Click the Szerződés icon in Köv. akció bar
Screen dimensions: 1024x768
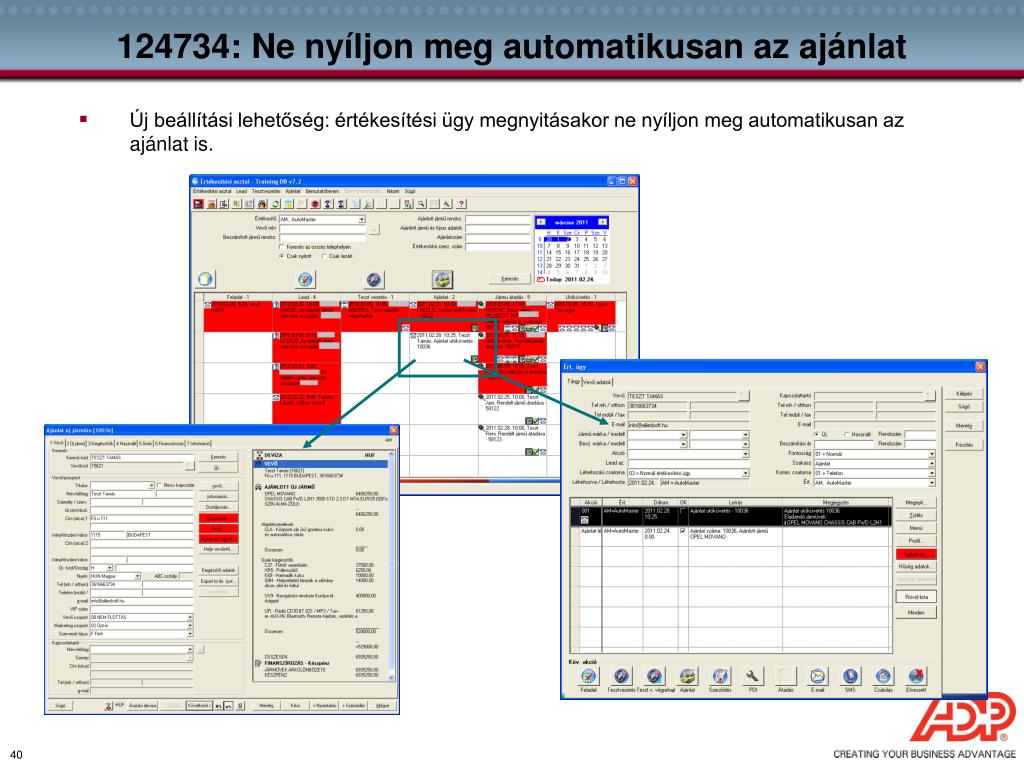[720, 676]
